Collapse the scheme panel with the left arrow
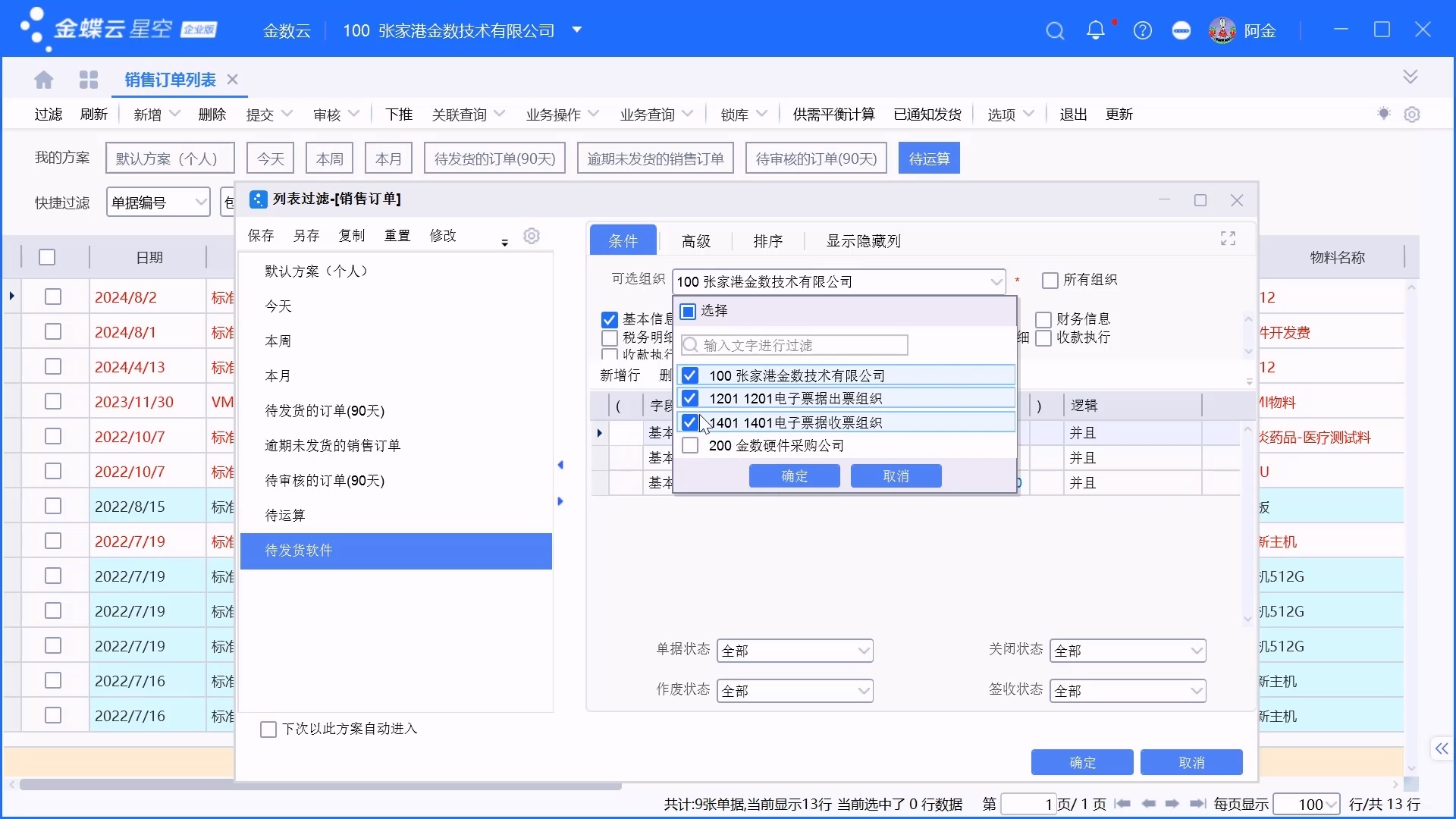Image resolution: width=1456 pixels, height=819 pixels. tap(560, 465)
